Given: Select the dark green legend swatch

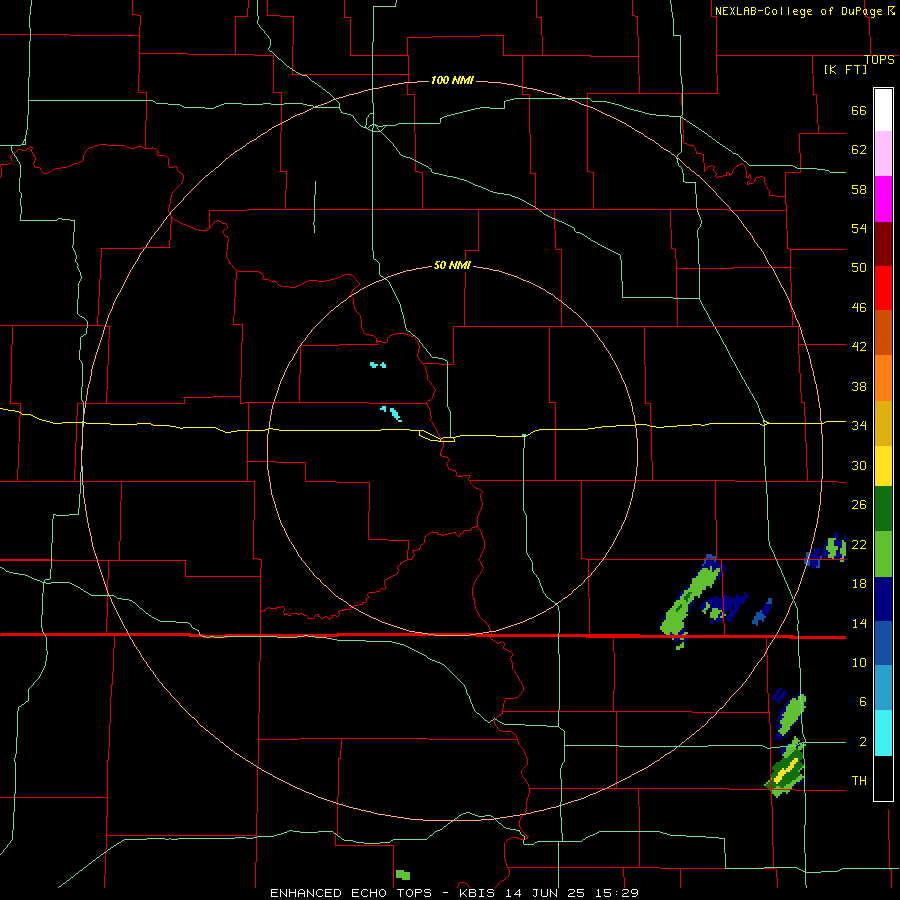Looking at the screenshot, I should click(x=883, y=509).
